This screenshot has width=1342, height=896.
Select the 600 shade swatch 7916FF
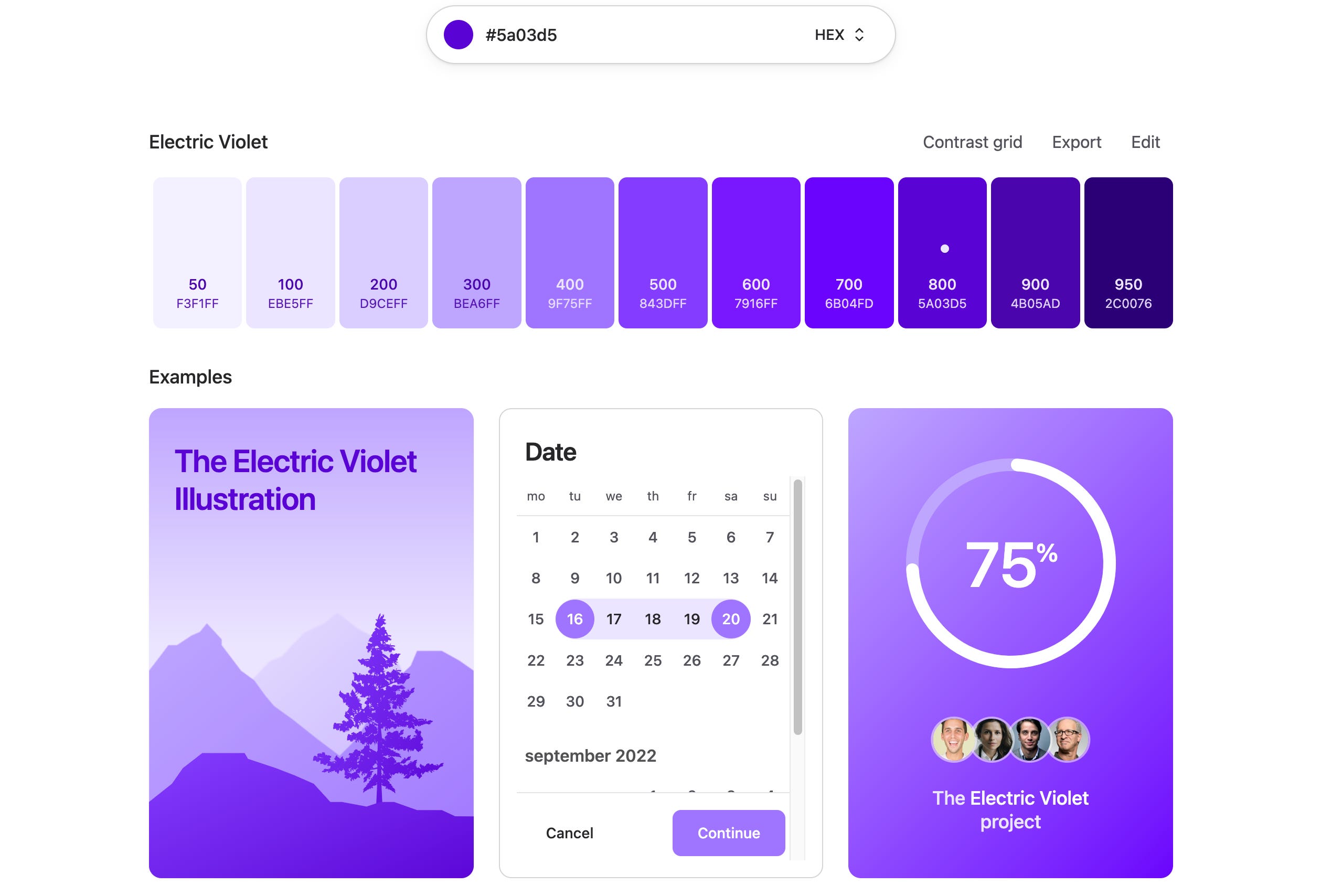(756, 252)
